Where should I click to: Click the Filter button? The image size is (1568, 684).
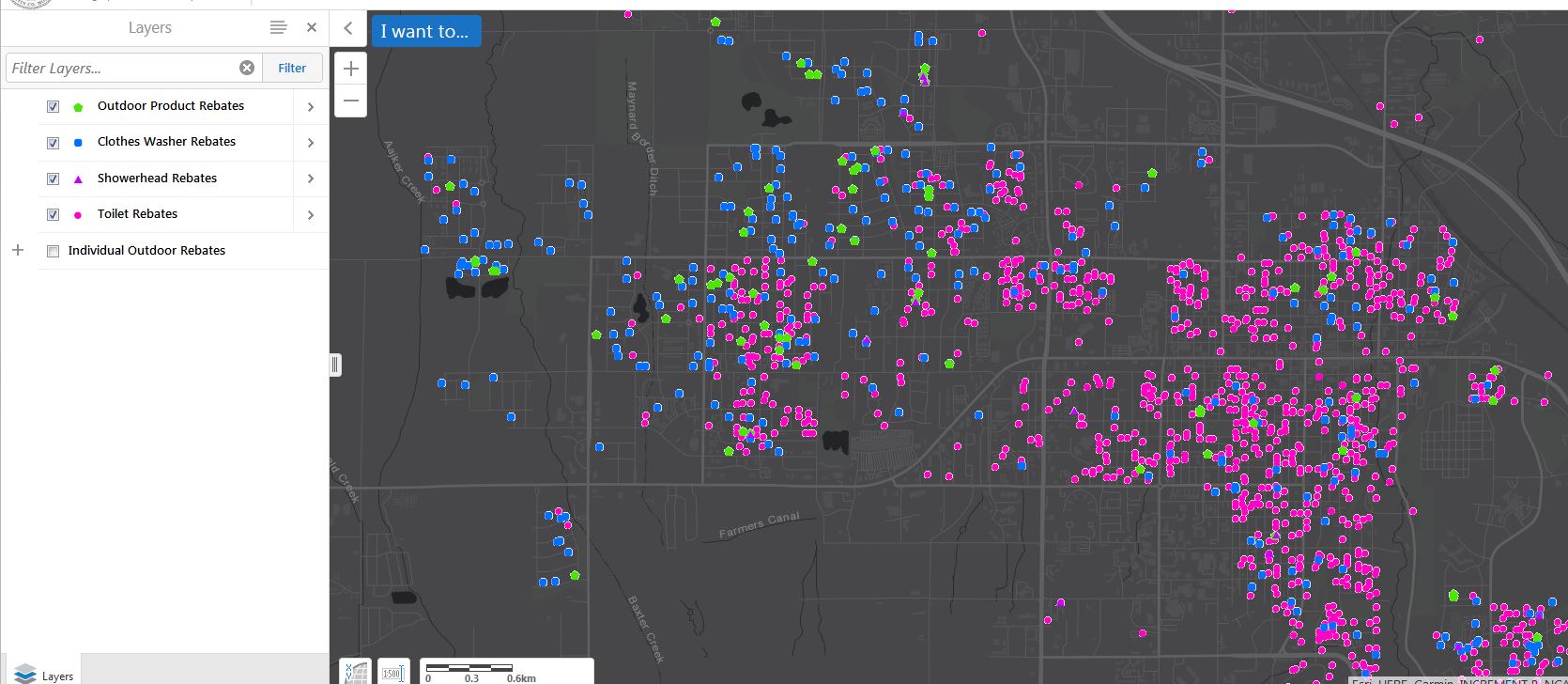click(x=292, y=68)
